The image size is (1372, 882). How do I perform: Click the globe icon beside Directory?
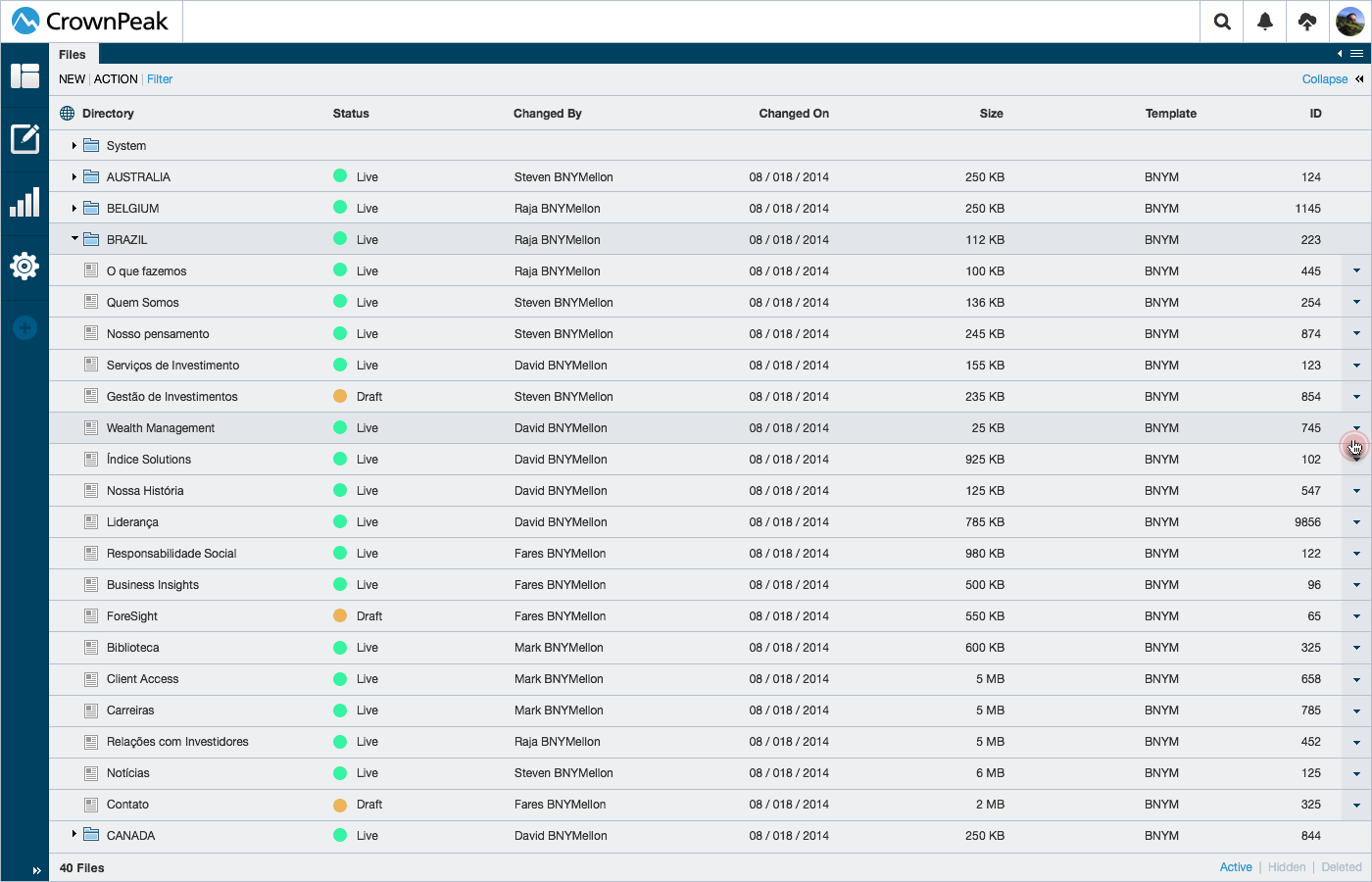(68, 114)
